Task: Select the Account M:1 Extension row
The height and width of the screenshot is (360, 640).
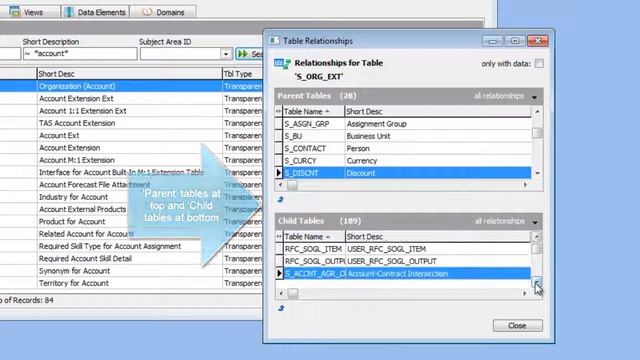Action: pyautogui.click(x=131, y=160)
